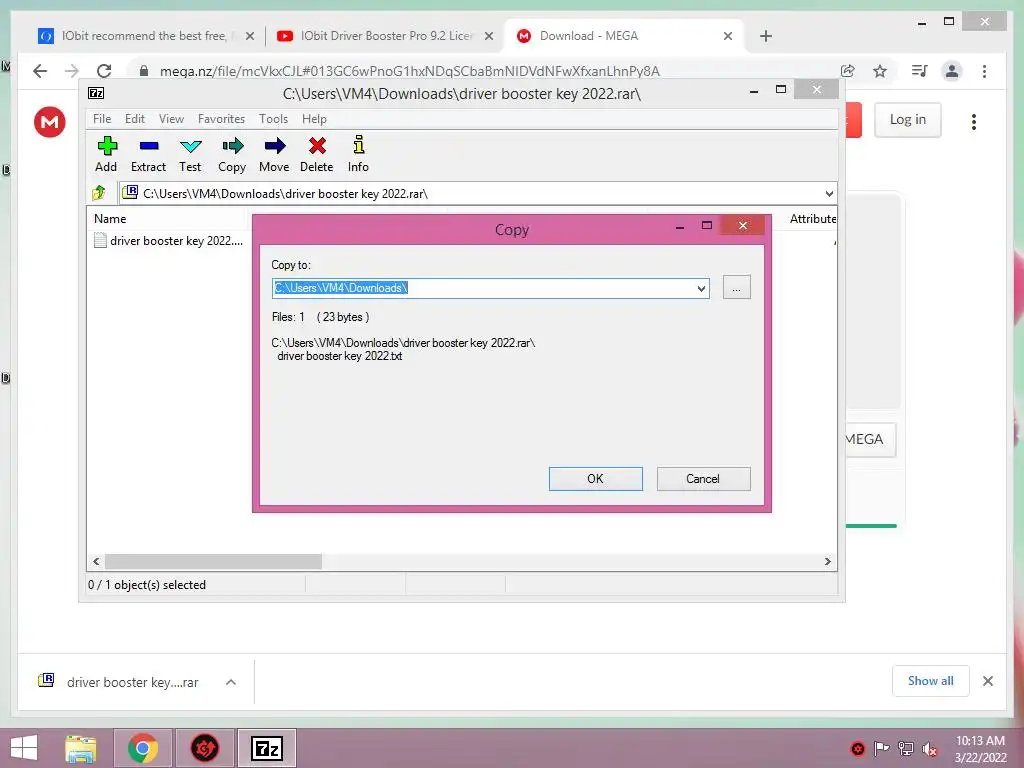Viewport: 1024px width, 768px height.
Task: Confirm copy with OK button
Action: (596, 479)
